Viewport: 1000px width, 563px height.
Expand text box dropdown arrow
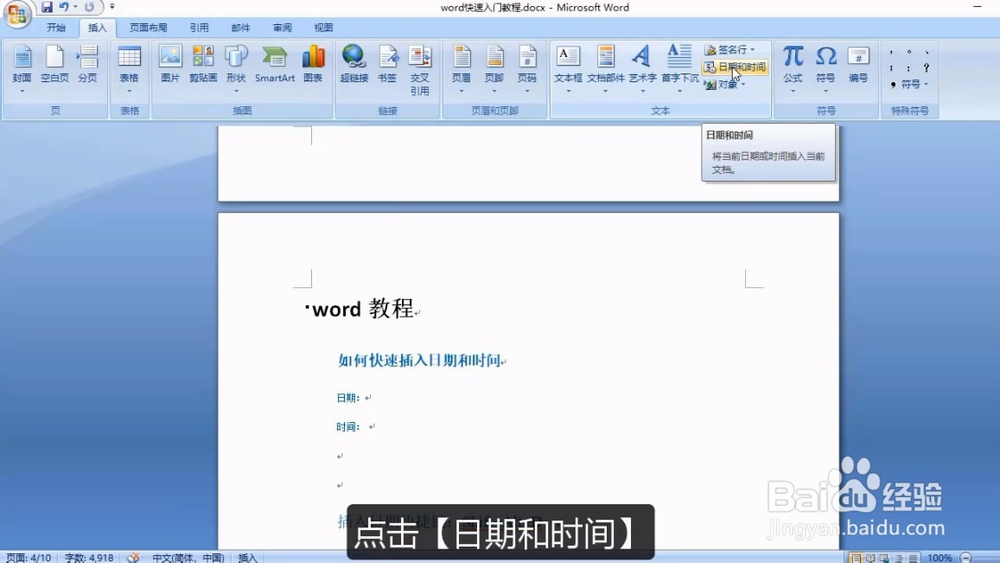point(568,91)
